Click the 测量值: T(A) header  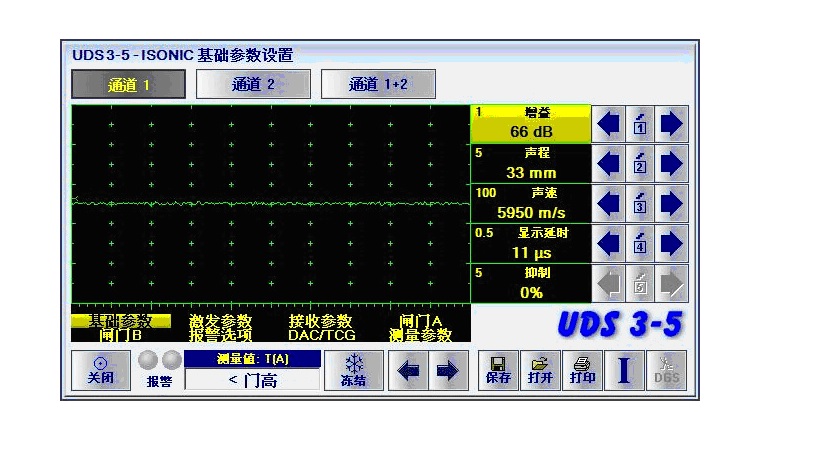(x=252, y=359)
